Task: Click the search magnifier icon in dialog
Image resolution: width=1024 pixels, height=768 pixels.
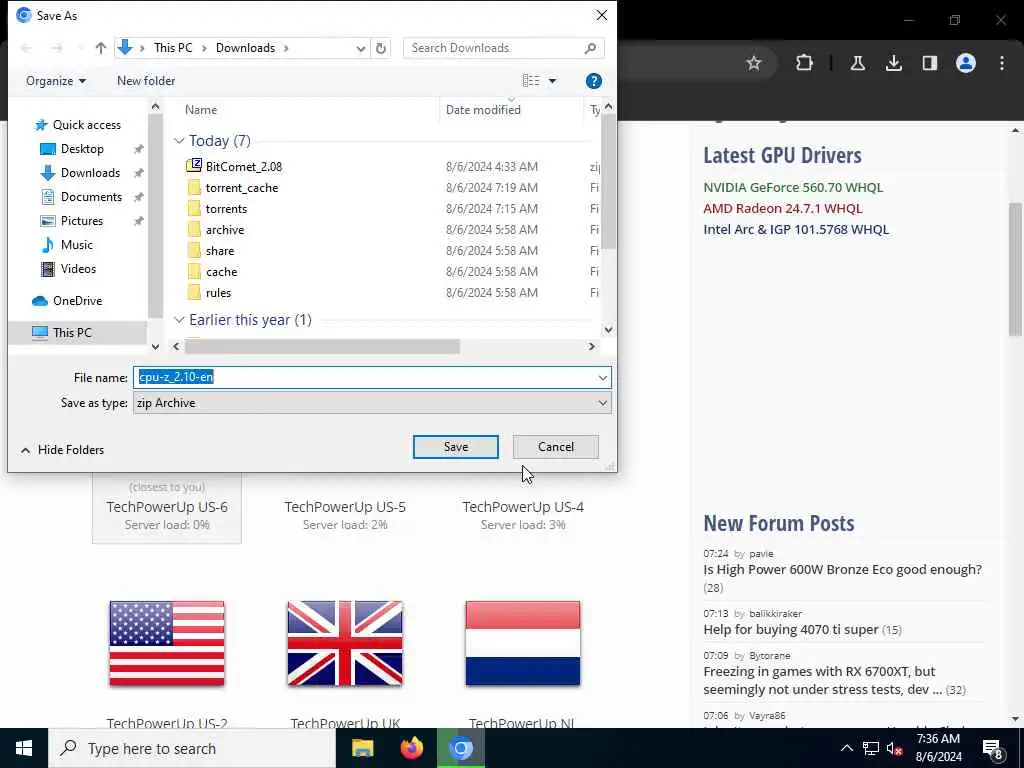Action: click(590, 48)
